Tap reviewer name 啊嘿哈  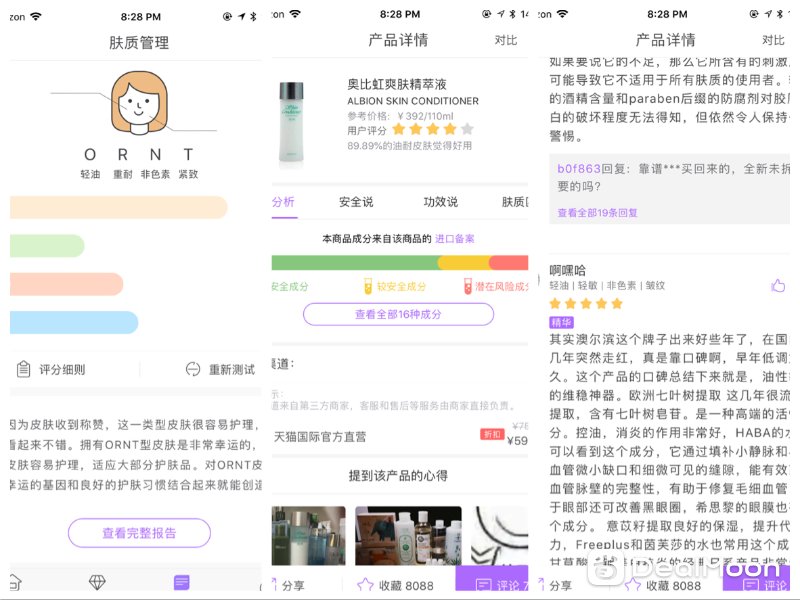(567, 270)
